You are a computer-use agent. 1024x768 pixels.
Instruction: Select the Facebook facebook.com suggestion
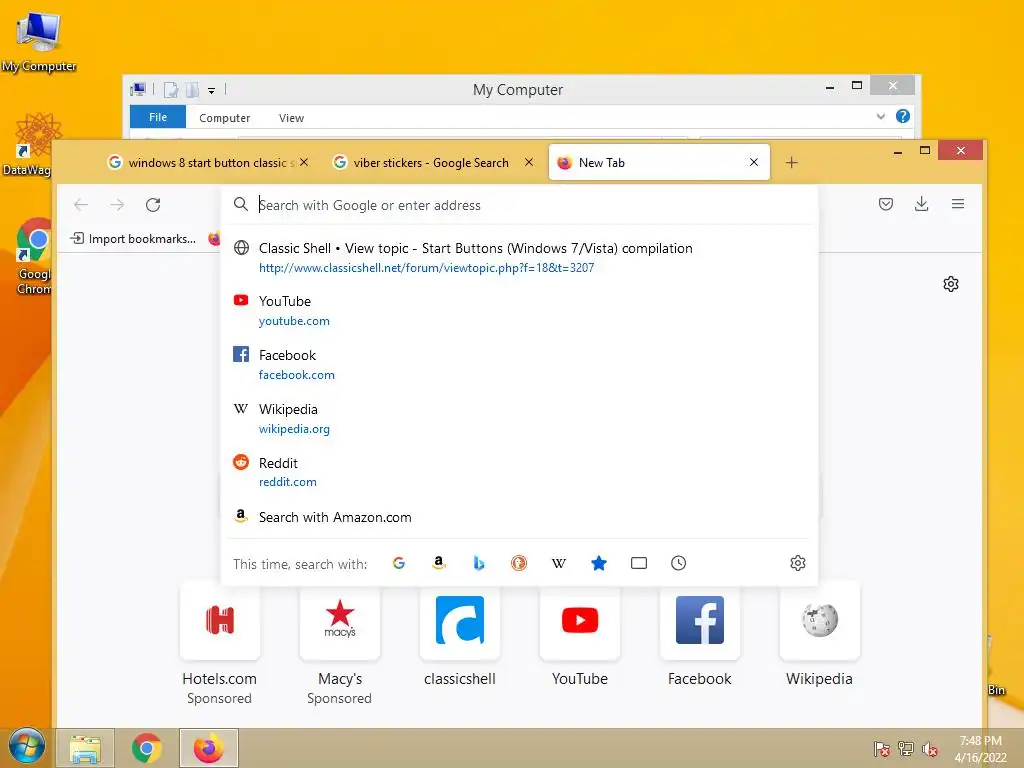click(519, 364)
